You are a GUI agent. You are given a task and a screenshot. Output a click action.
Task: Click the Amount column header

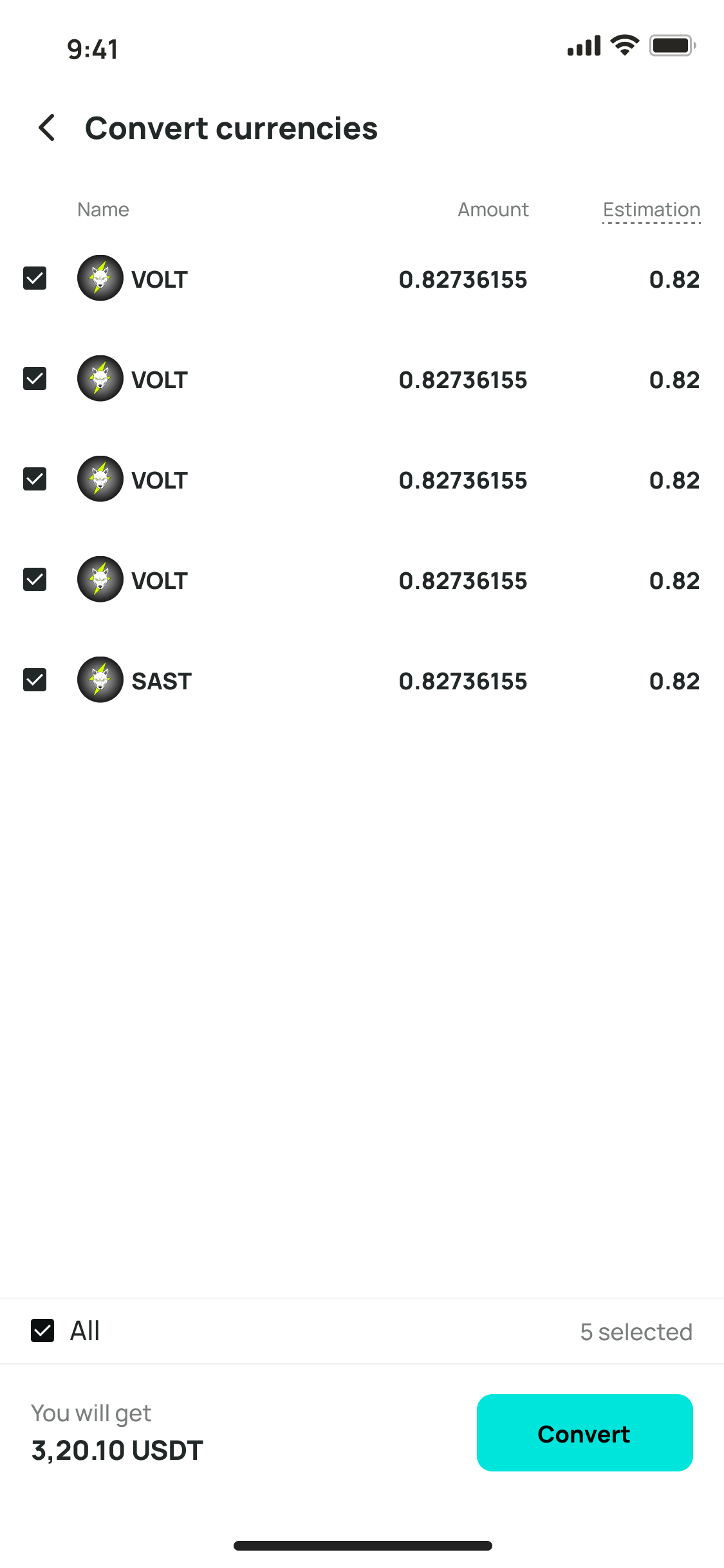click(x=493, y=209)
